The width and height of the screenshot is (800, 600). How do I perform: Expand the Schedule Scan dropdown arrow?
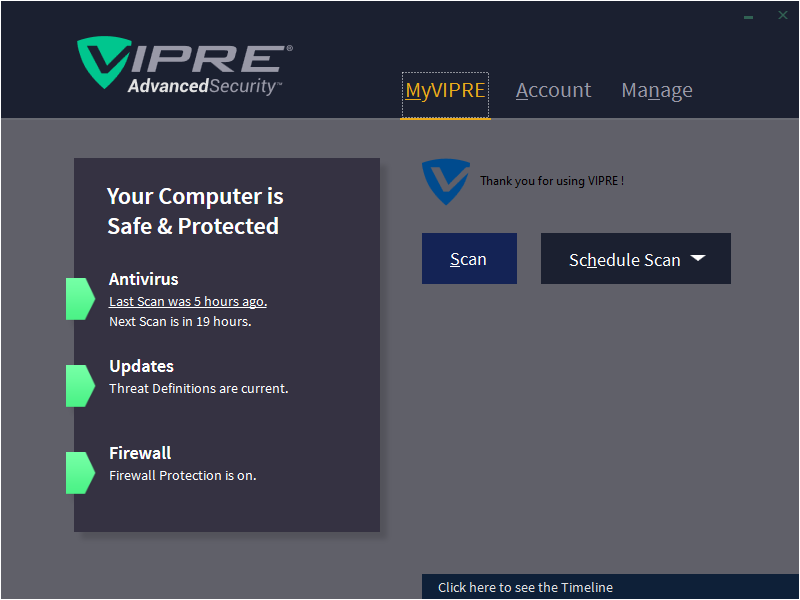point(698,258)
